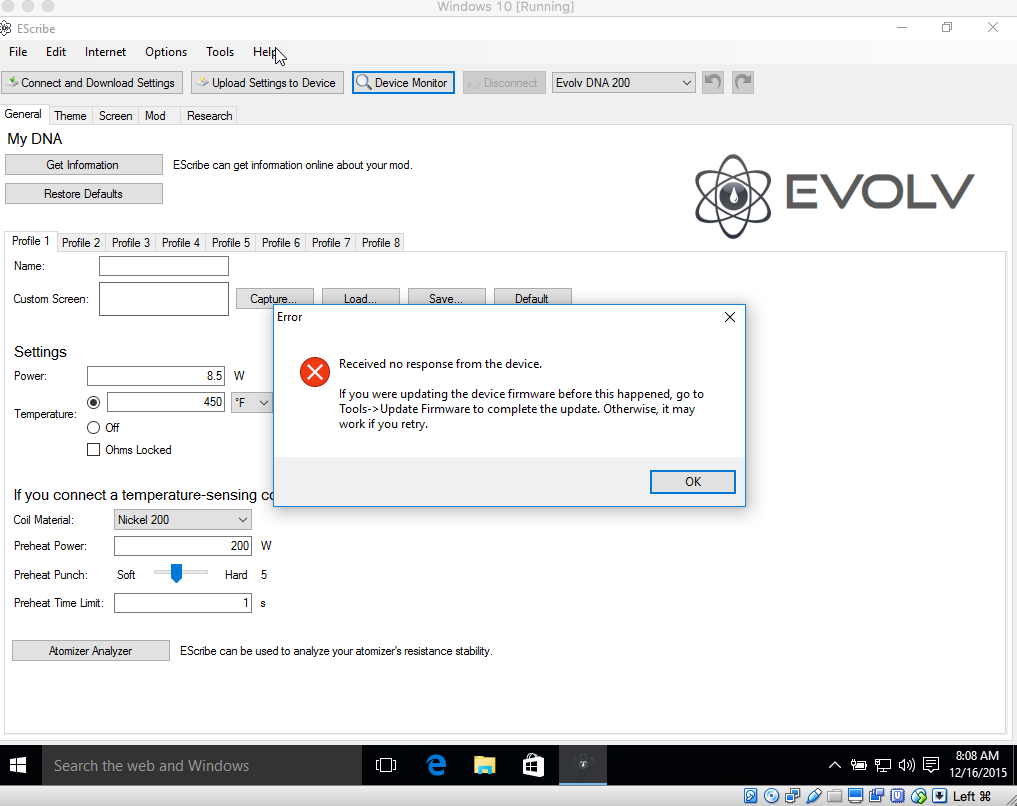
Task: Click the VirtualBox network adapters status icon
Action: (x=793, y=796)
